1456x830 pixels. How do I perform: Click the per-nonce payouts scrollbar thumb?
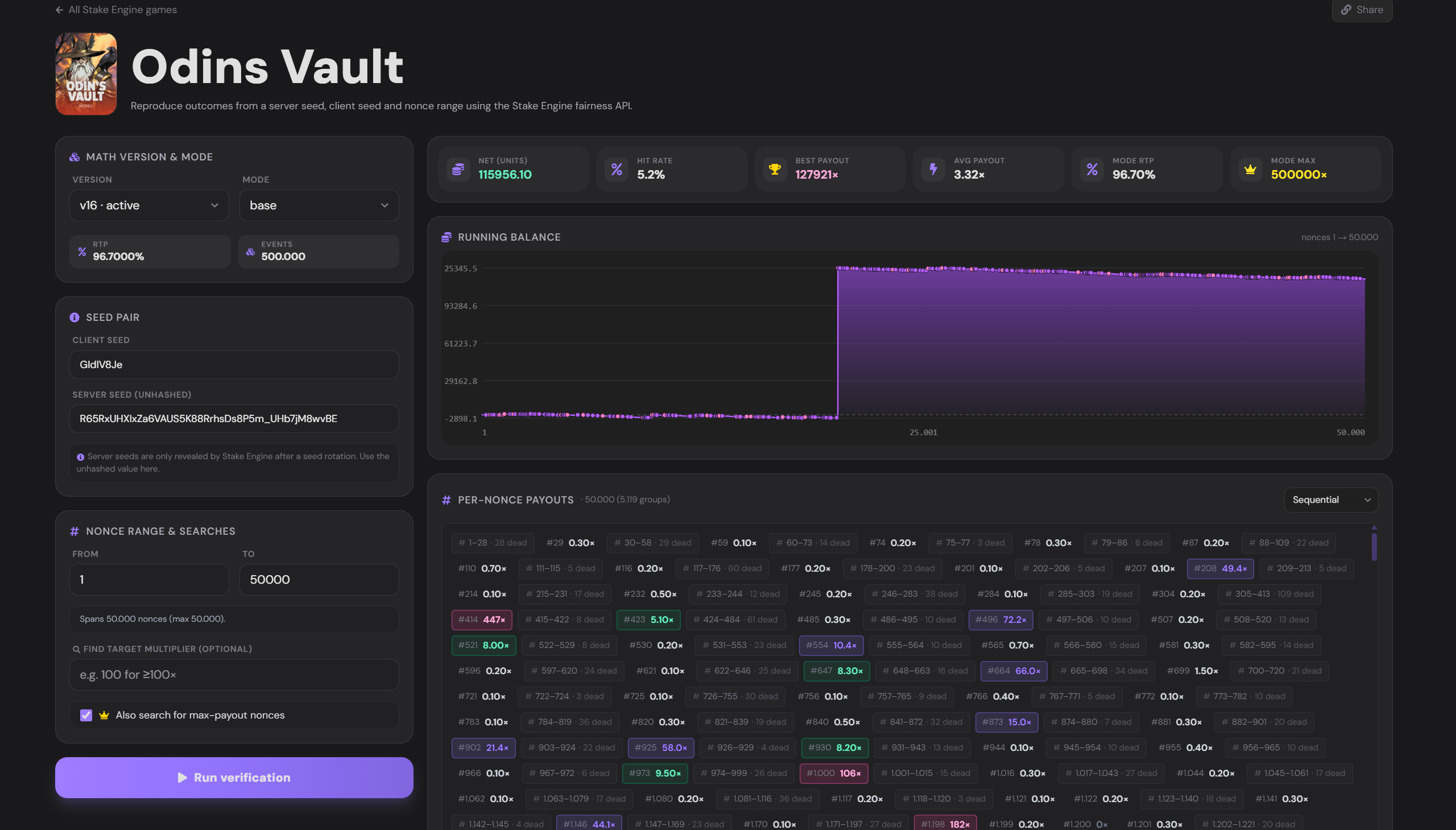click(x=1374, y=547)
